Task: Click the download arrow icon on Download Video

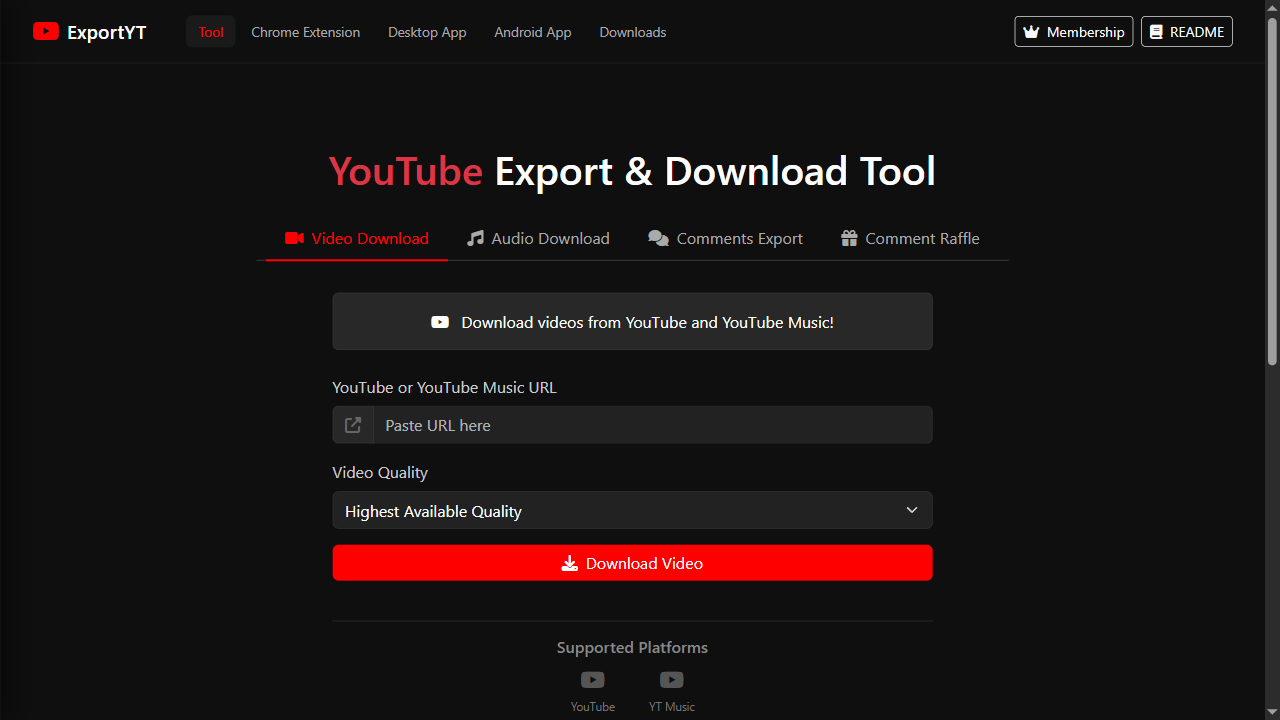Action: click(x=570, y=563)
